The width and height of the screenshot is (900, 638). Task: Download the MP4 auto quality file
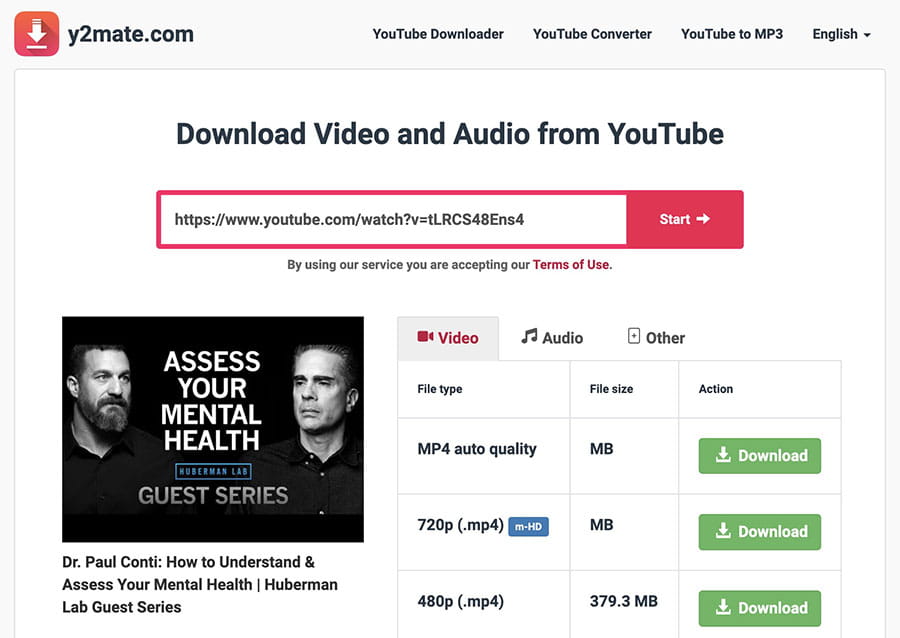pos(759,456)
